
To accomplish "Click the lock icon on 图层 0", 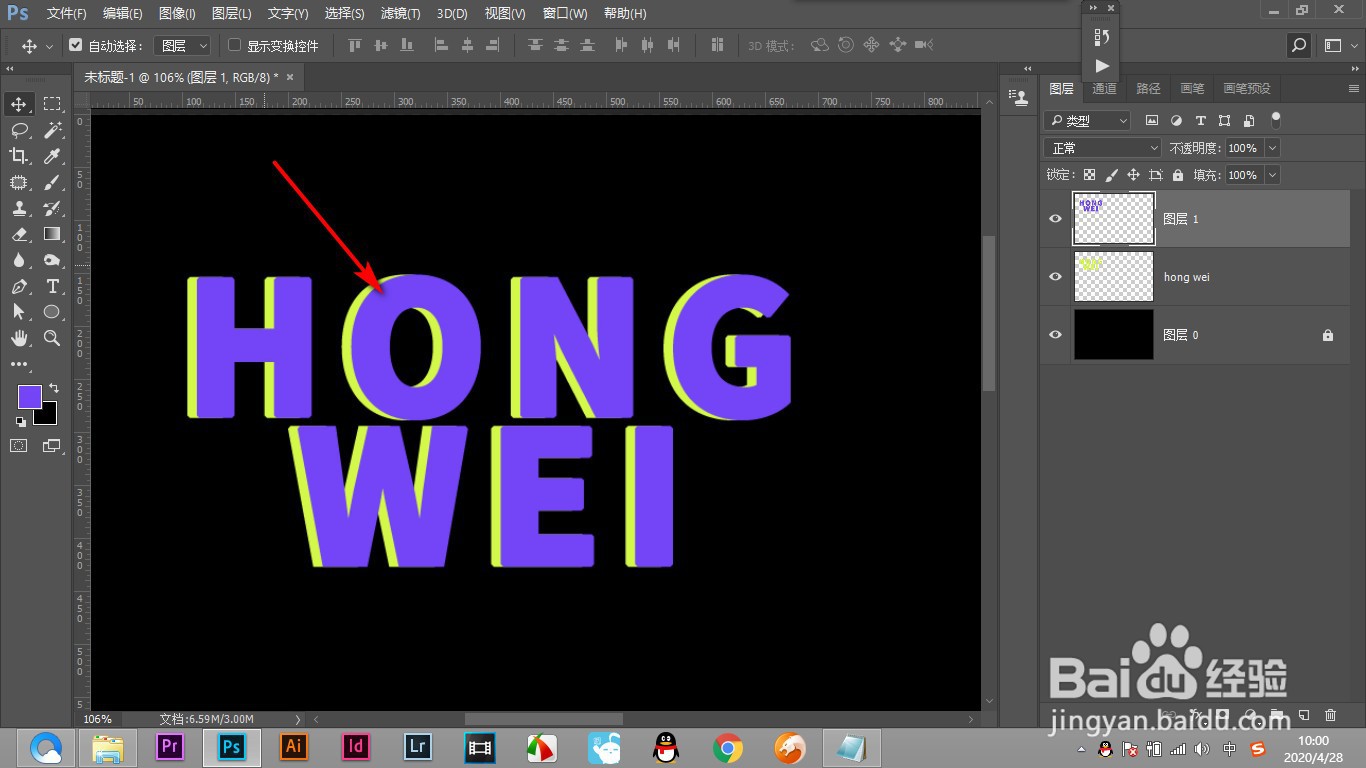I will tap(1328, 334).
